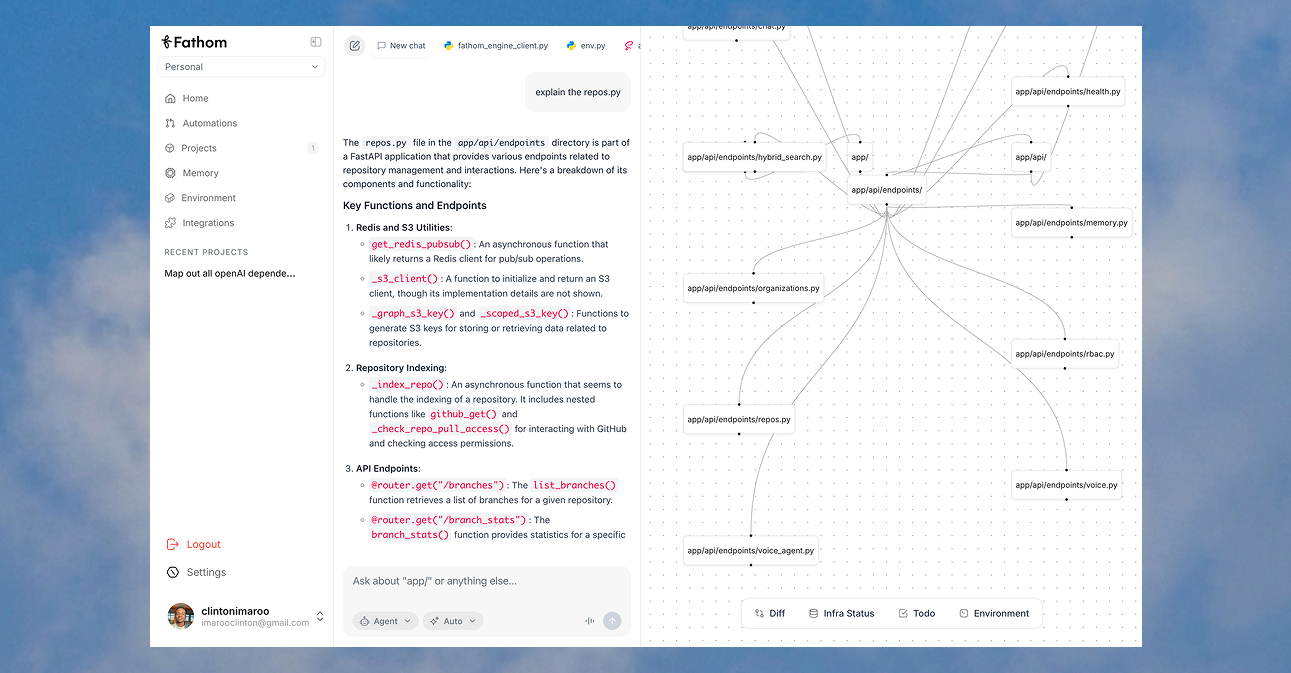The height and width of the screenshot is (673, 1291).
Task: Show the Diff view
Action: pos(769,613)
